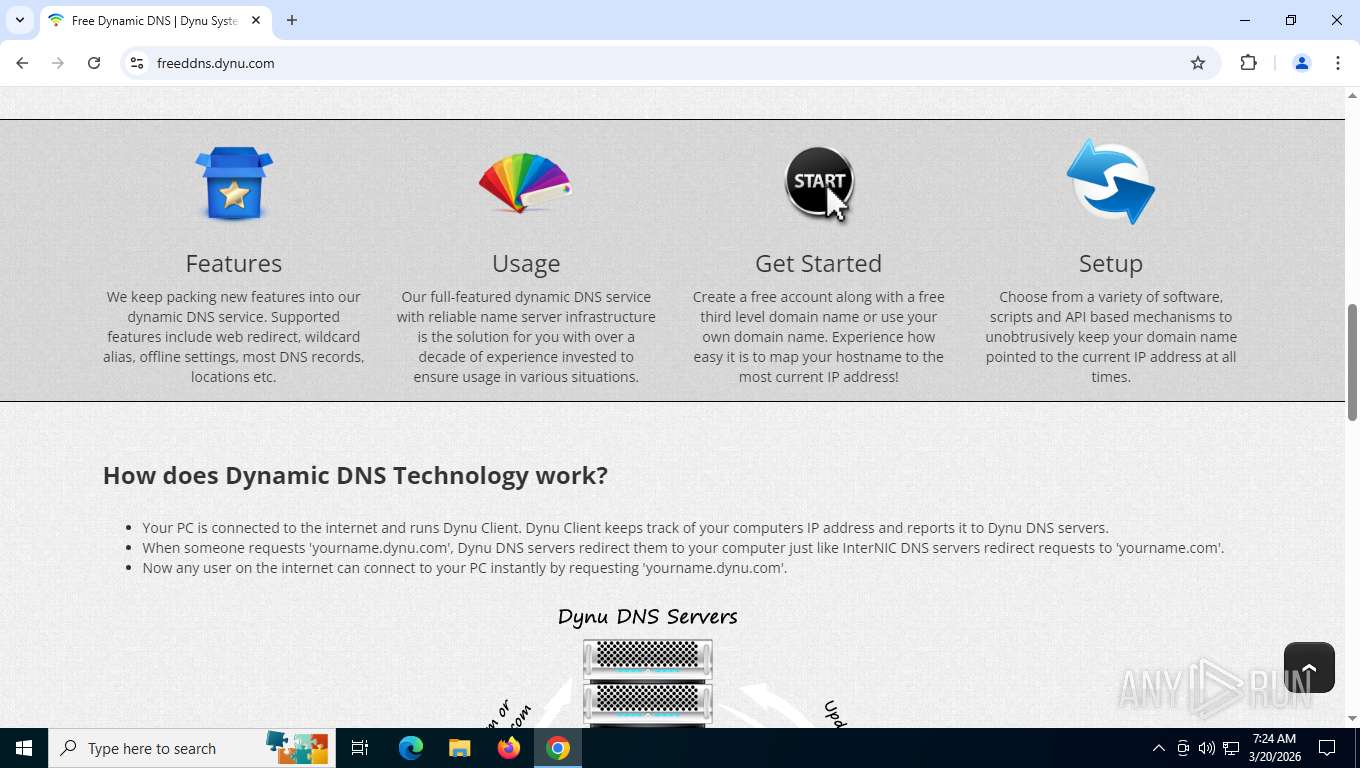Focus the address bar URL freeddns.dynu.com
This screenshot has width=1360, height=768.
215,63
